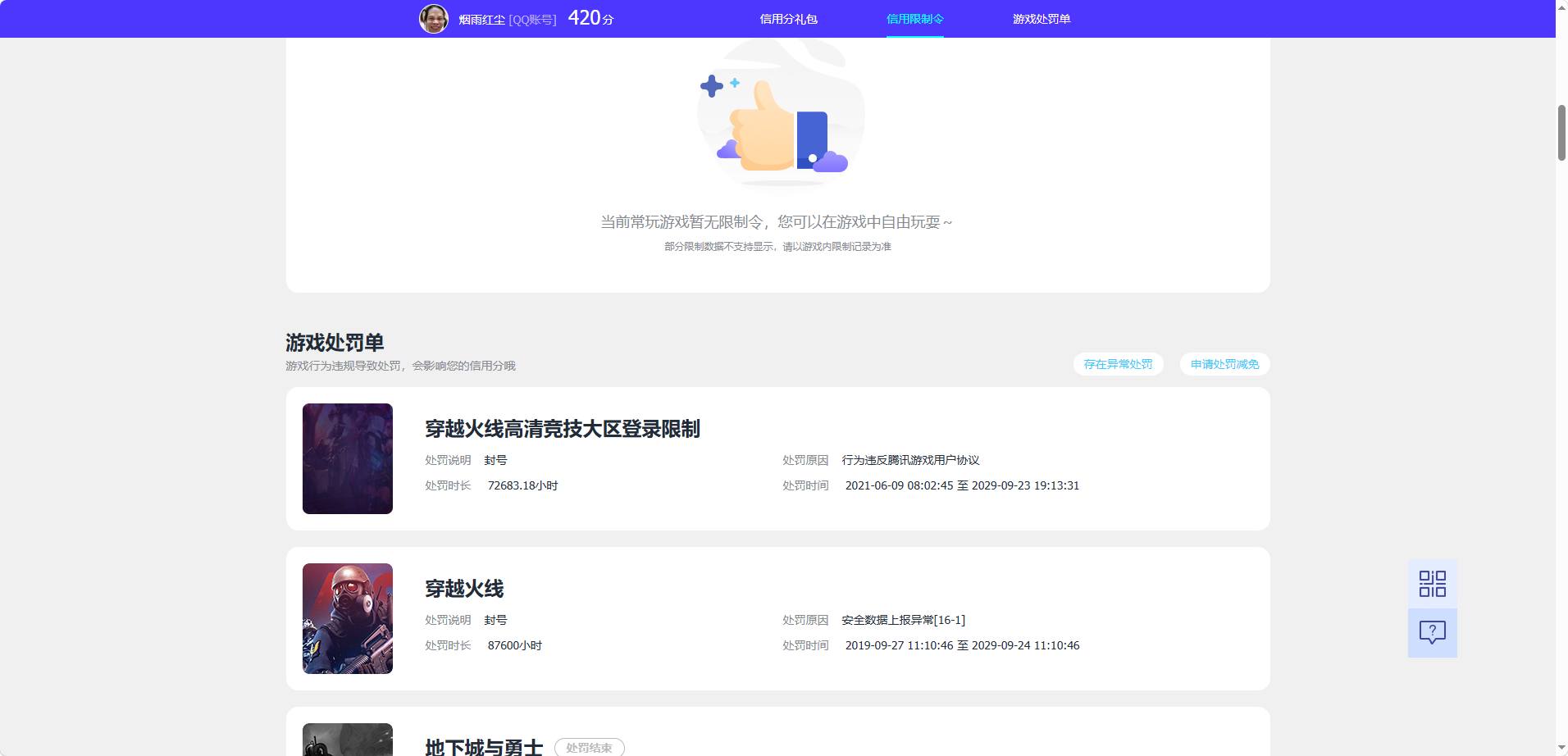
Task: Click the 当前常玩游戏暂无限制令 message
Action: (x=776, y=222)
